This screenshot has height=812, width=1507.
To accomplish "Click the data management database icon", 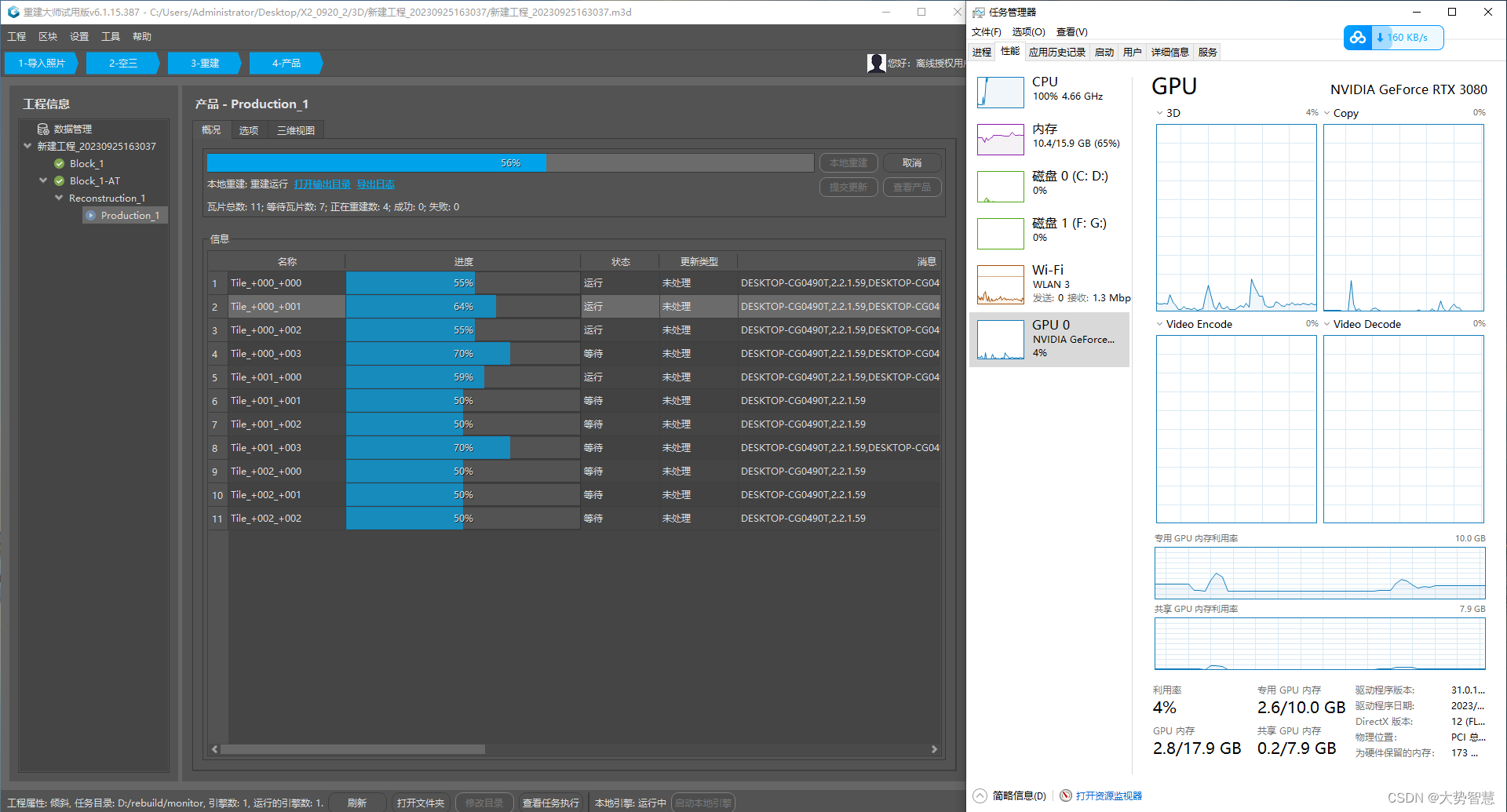I will pyautogui.click(x=43, y=129).
